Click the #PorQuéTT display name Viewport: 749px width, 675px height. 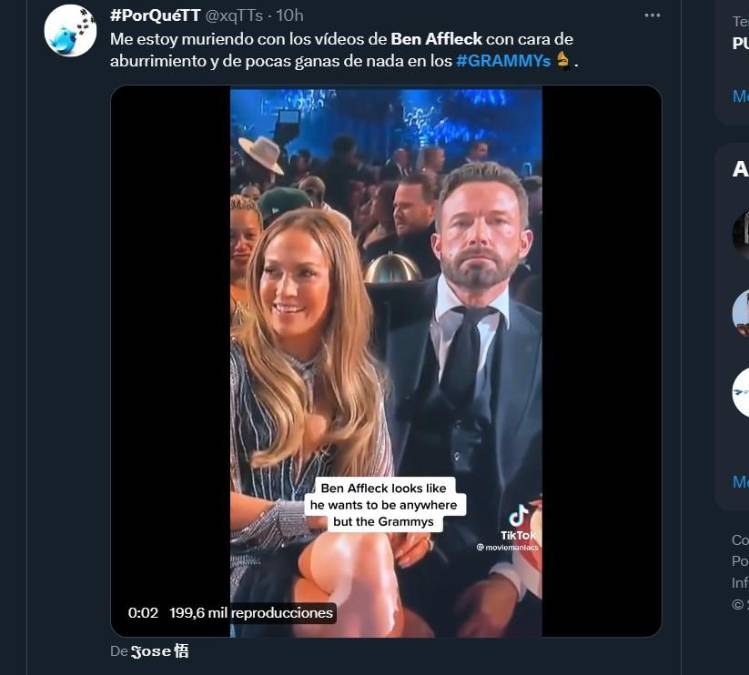(155, 15)
